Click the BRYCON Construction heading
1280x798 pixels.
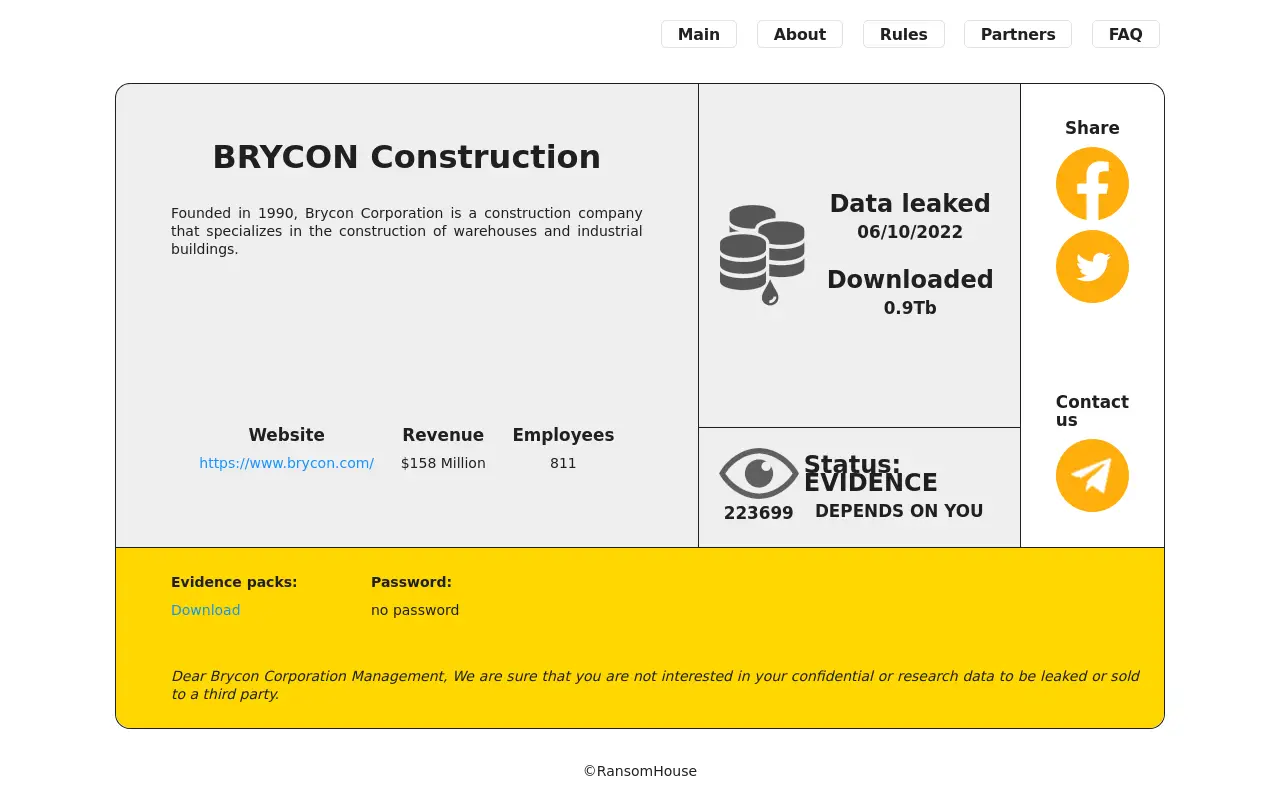[x=406, y=157]
